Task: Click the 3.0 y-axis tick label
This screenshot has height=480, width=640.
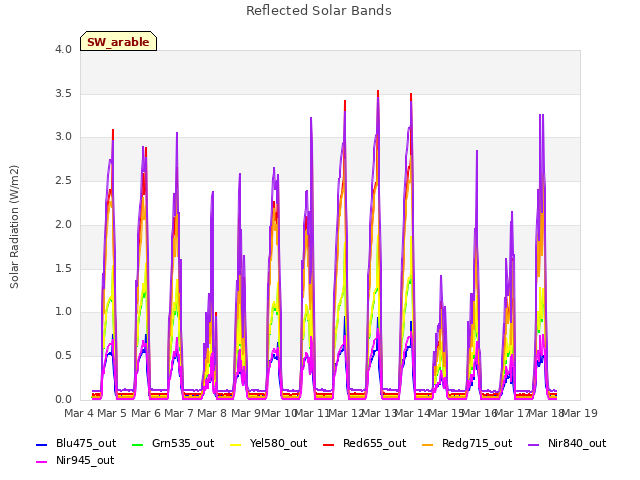Action: coord(63,137)
